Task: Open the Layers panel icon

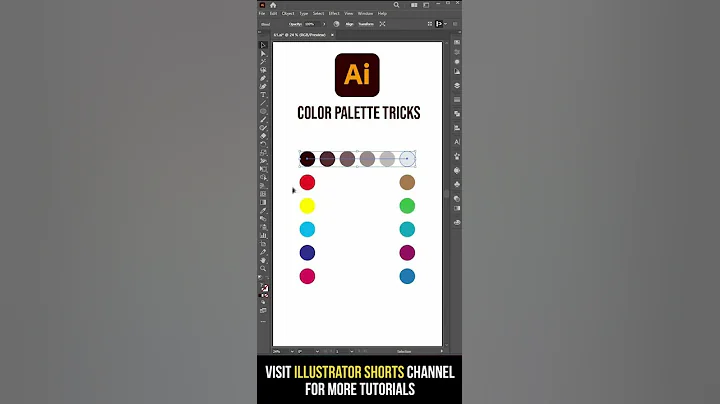Action: click(457, 85)
